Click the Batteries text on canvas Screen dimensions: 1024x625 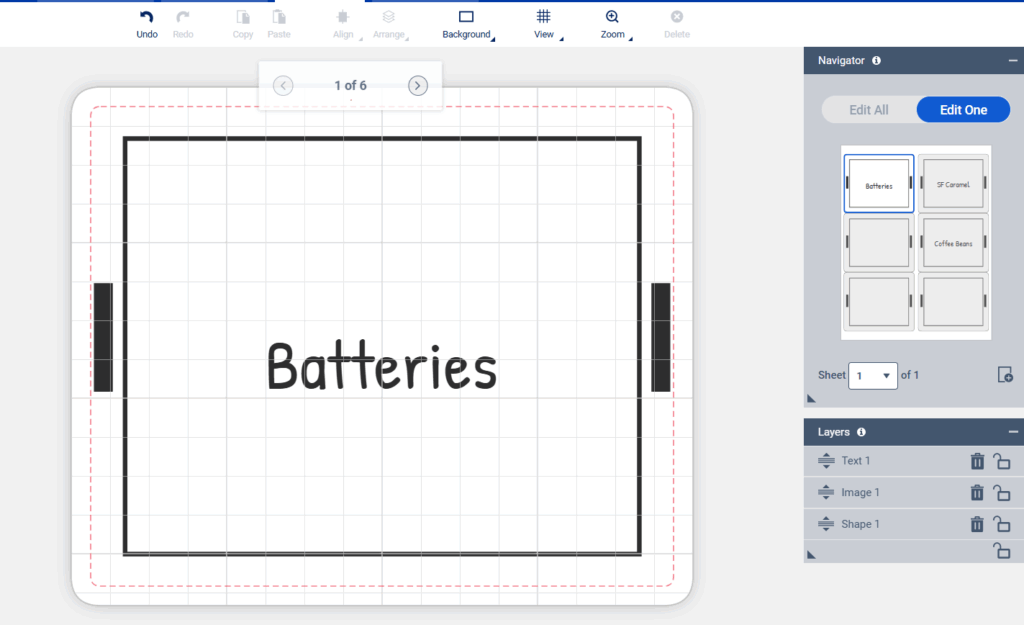tap(381, 367)
